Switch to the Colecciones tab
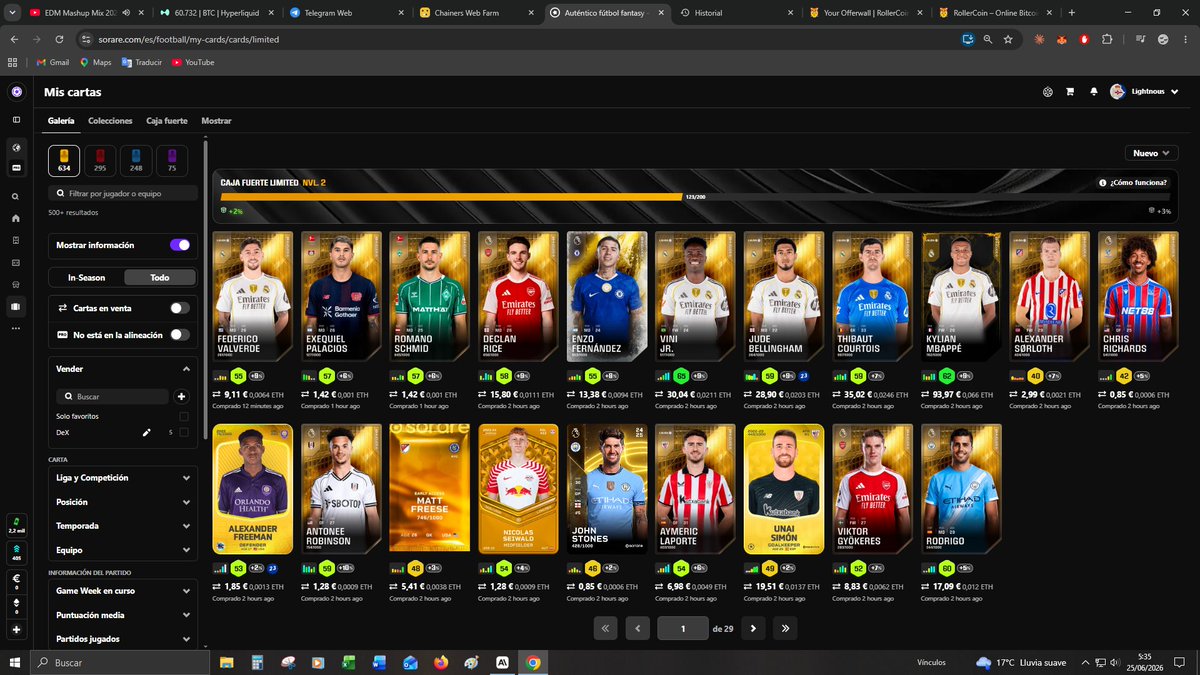Screen dimensions: 1200x675 (x=110, y=121)
